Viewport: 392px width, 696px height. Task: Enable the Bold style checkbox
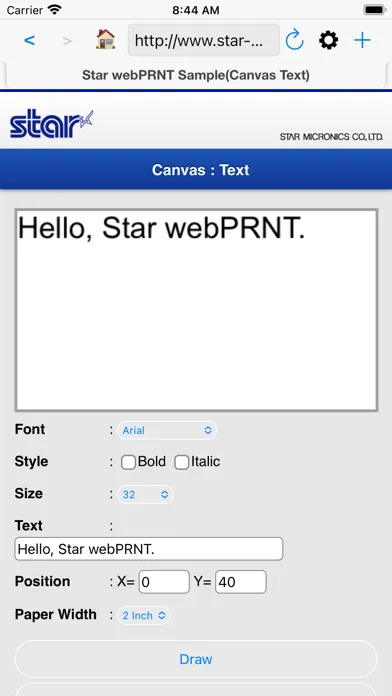point(128,463)
